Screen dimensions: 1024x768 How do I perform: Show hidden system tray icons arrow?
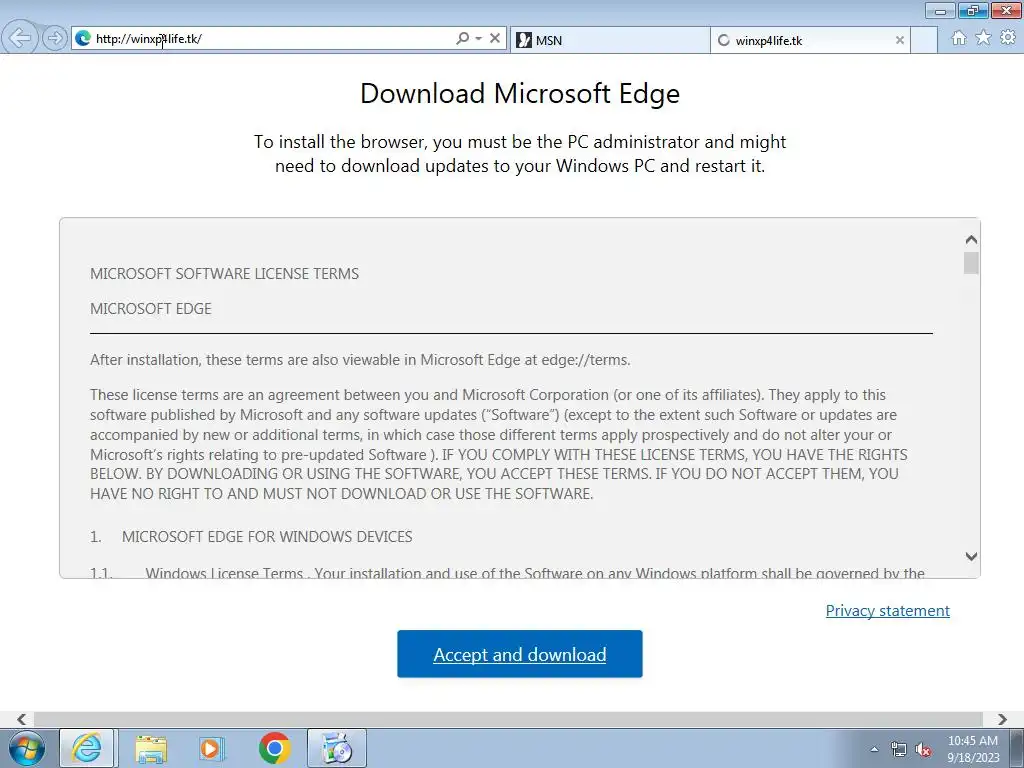(x=874, y=749)
